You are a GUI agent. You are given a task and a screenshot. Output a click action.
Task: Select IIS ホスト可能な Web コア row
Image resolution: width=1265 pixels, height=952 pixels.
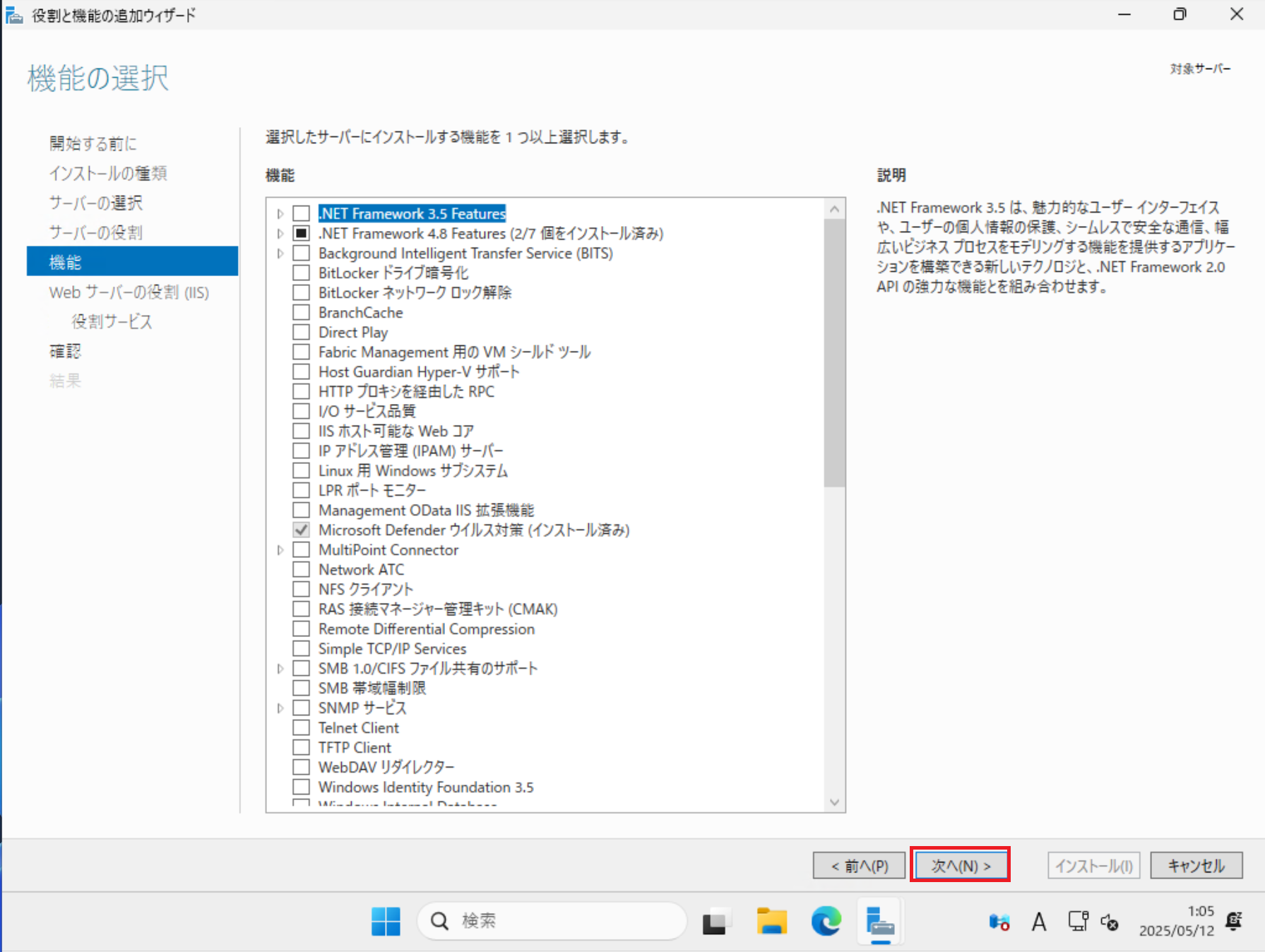click(x=396, y=431)
